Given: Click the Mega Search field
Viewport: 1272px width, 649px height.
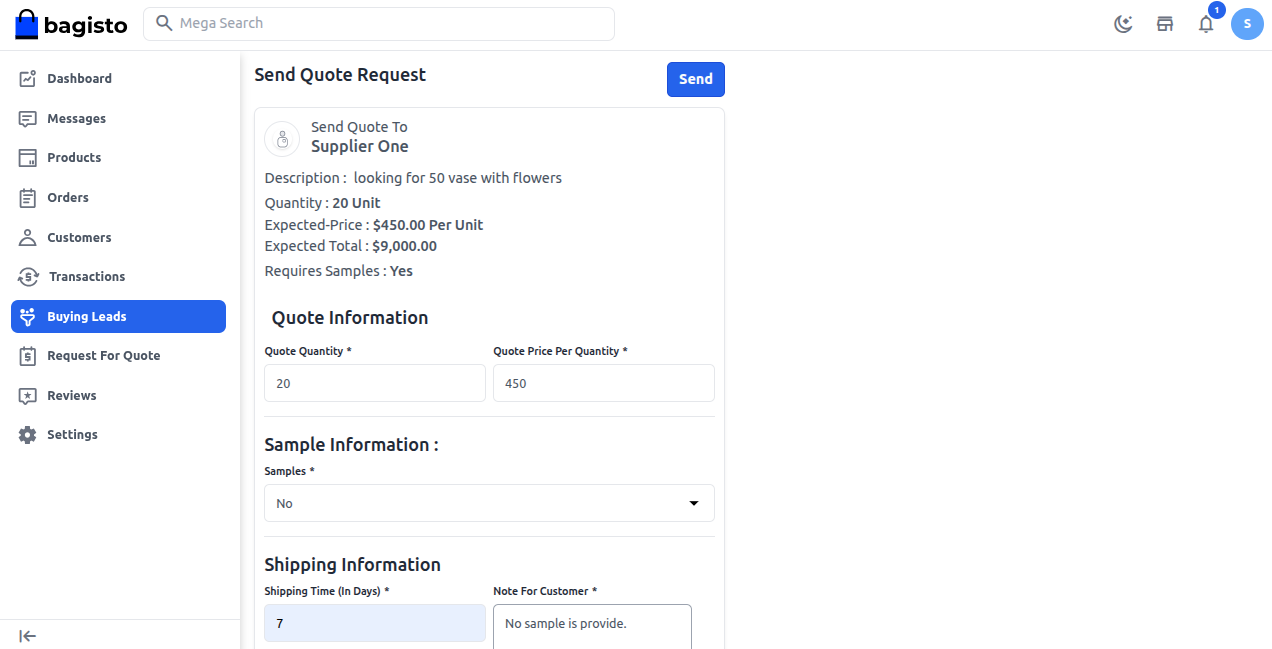Looking at the screenshot, I should coord(378,23).
